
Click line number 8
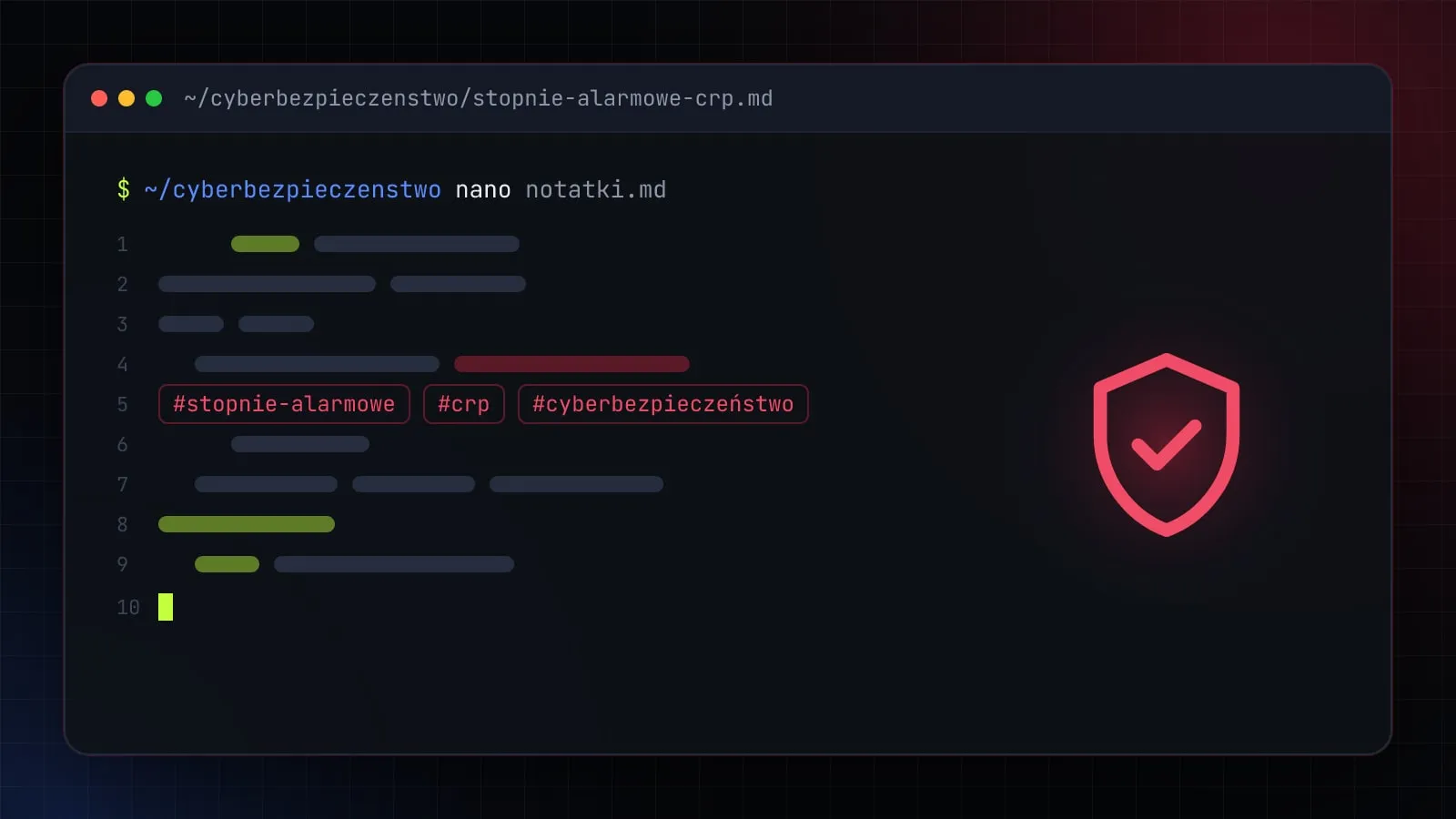[123, 524]
